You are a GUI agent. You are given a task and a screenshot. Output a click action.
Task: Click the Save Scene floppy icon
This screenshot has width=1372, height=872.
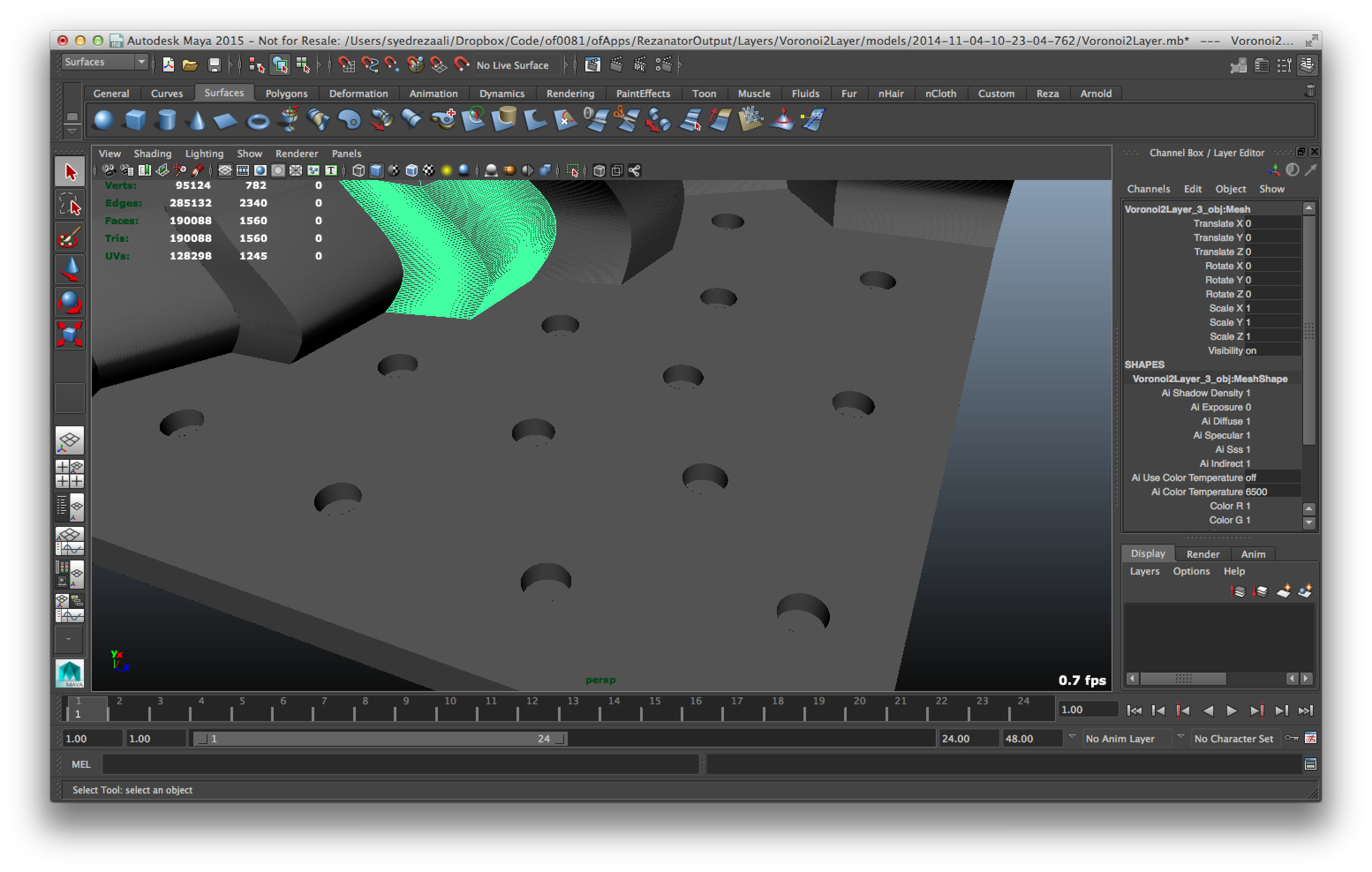(x=214, y=65)
